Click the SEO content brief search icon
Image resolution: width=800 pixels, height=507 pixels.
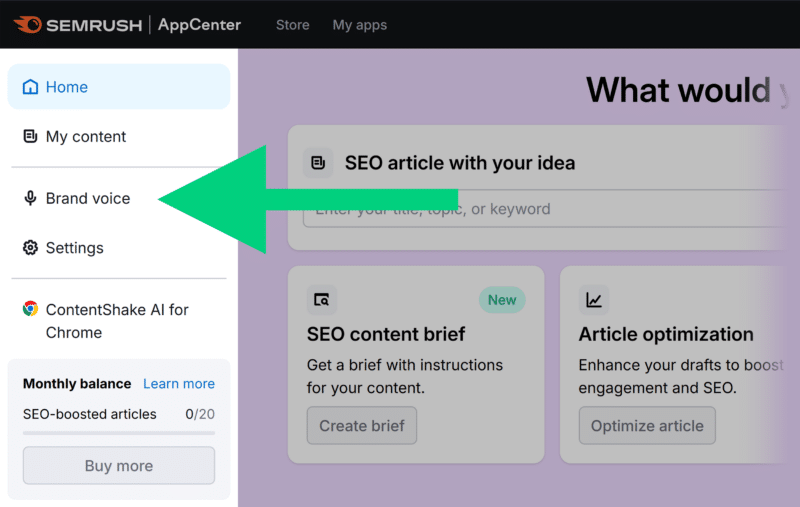(321, 299)
